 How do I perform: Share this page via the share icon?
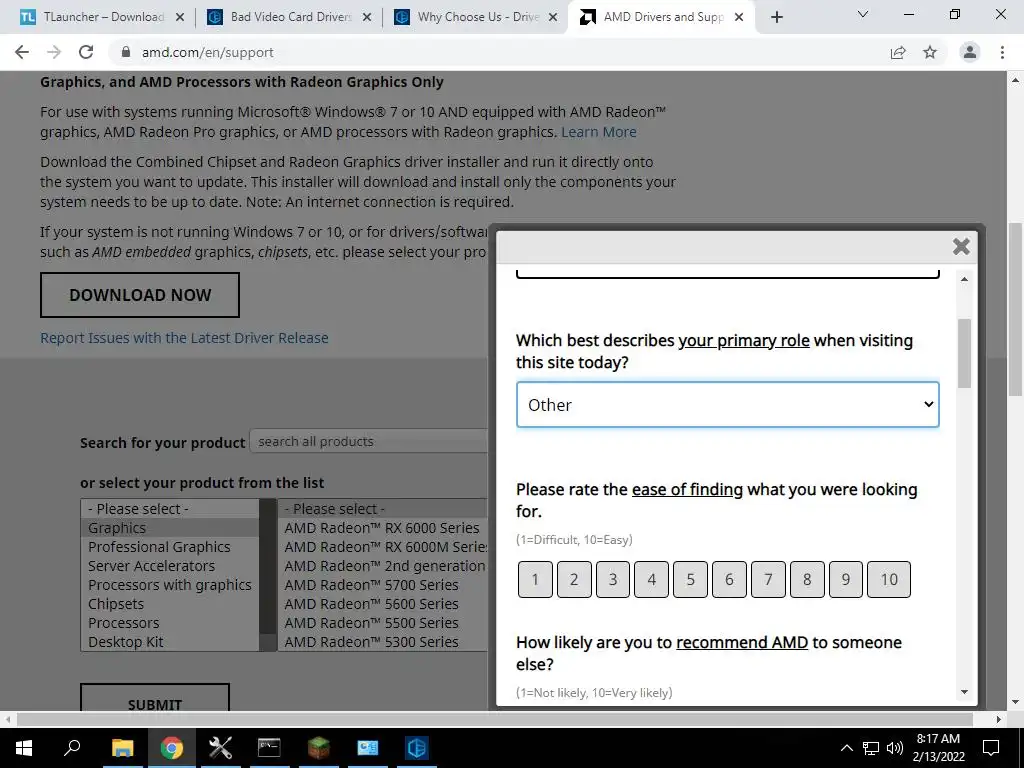[x=898, y=52]
